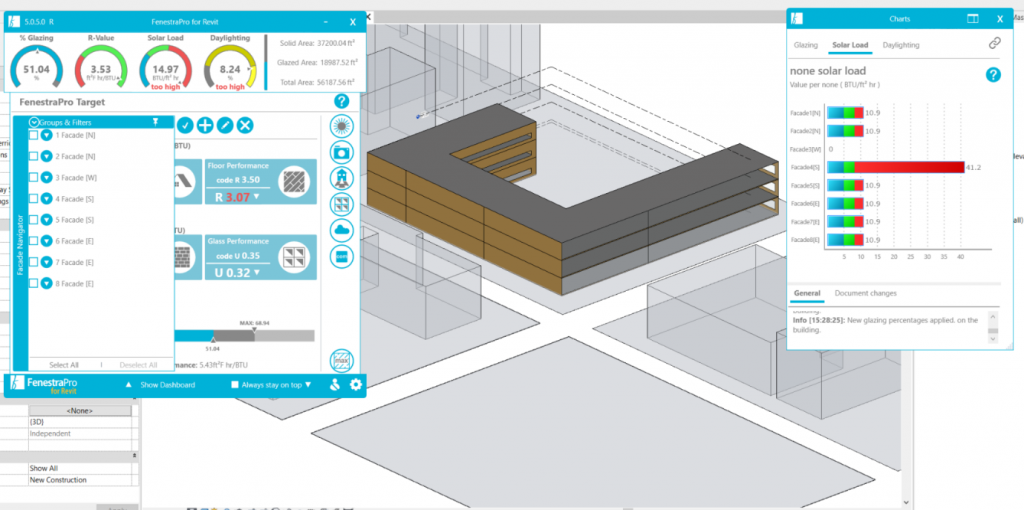1024x510 pixels.
Task: Click the user support icon beside gear
Action: point(335,385)
